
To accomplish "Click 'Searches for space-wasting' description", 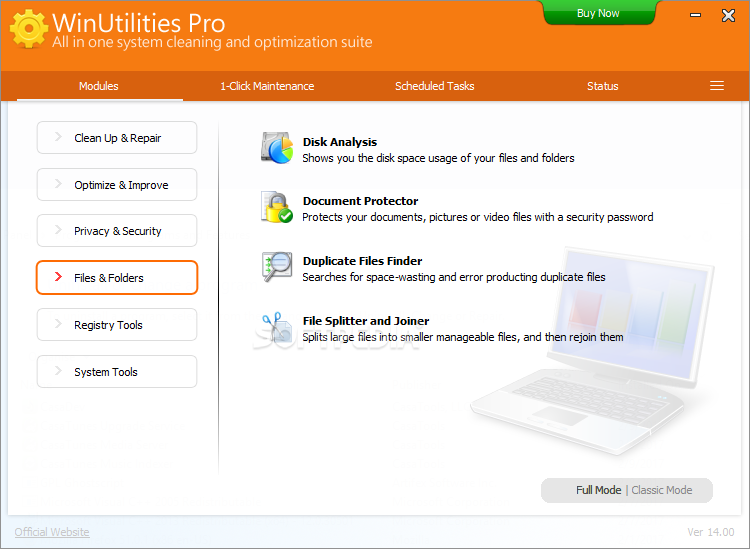I will pyautogui.click(x=453, y=277).
